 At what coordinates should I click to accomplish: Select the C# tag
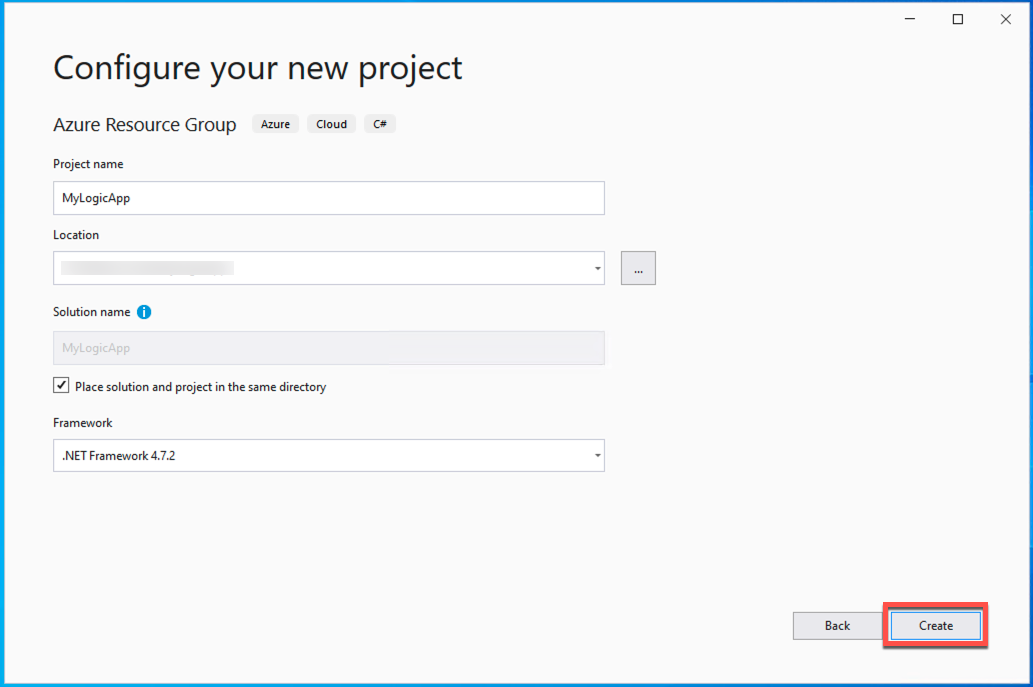point(379,124)
